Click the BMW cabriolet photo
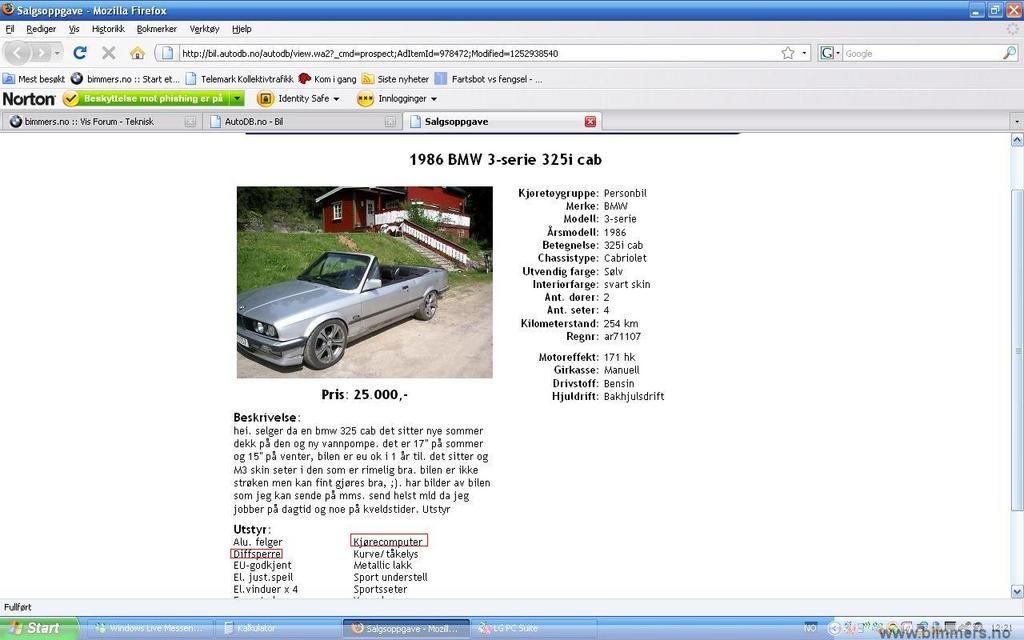The width and height of the screenshot is (1024, 640). [364, 282]
